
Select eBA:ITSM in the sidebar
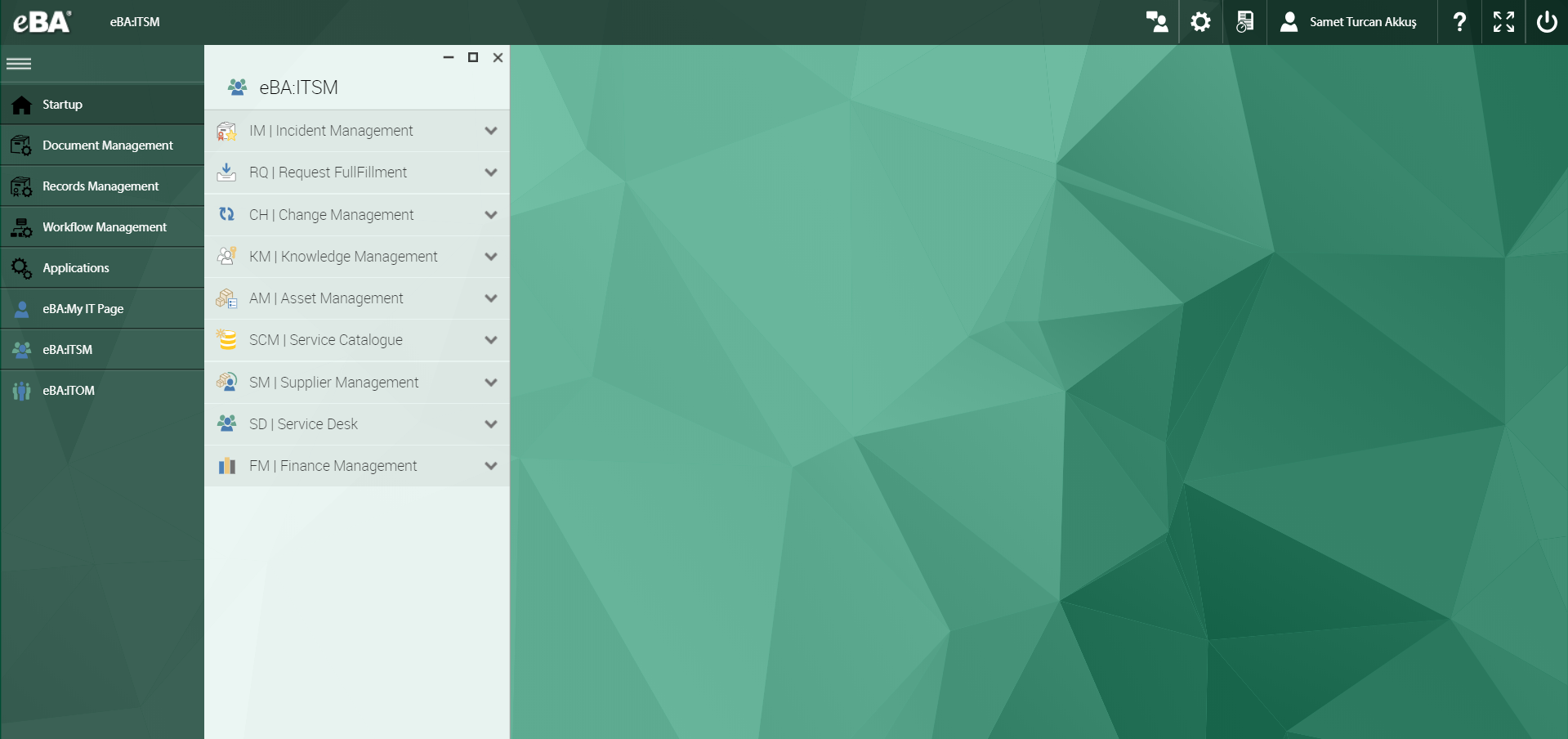coord(102,350)
